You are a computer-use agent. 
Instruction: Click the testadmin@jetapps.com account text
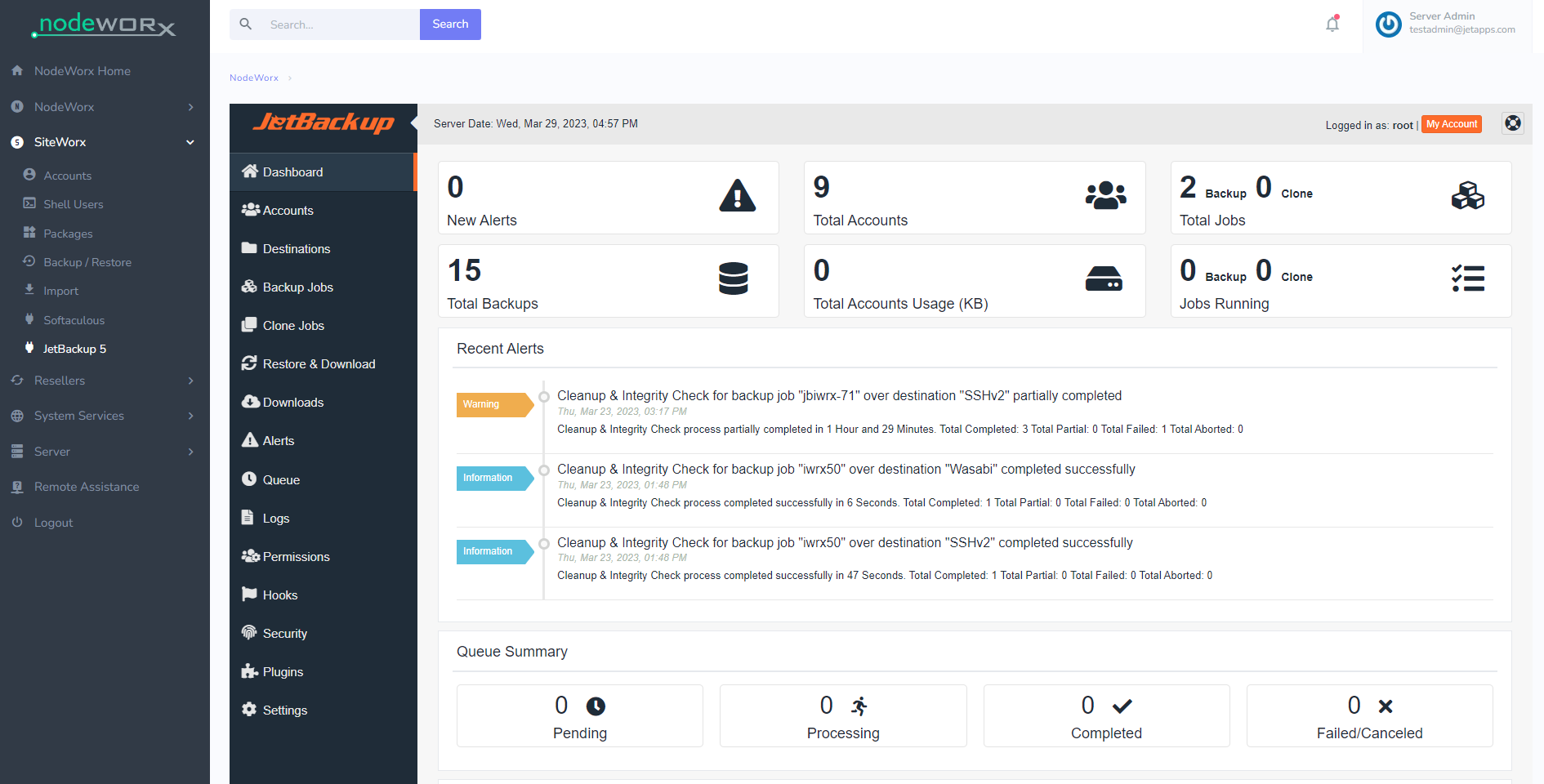[x=1461, y=29]
